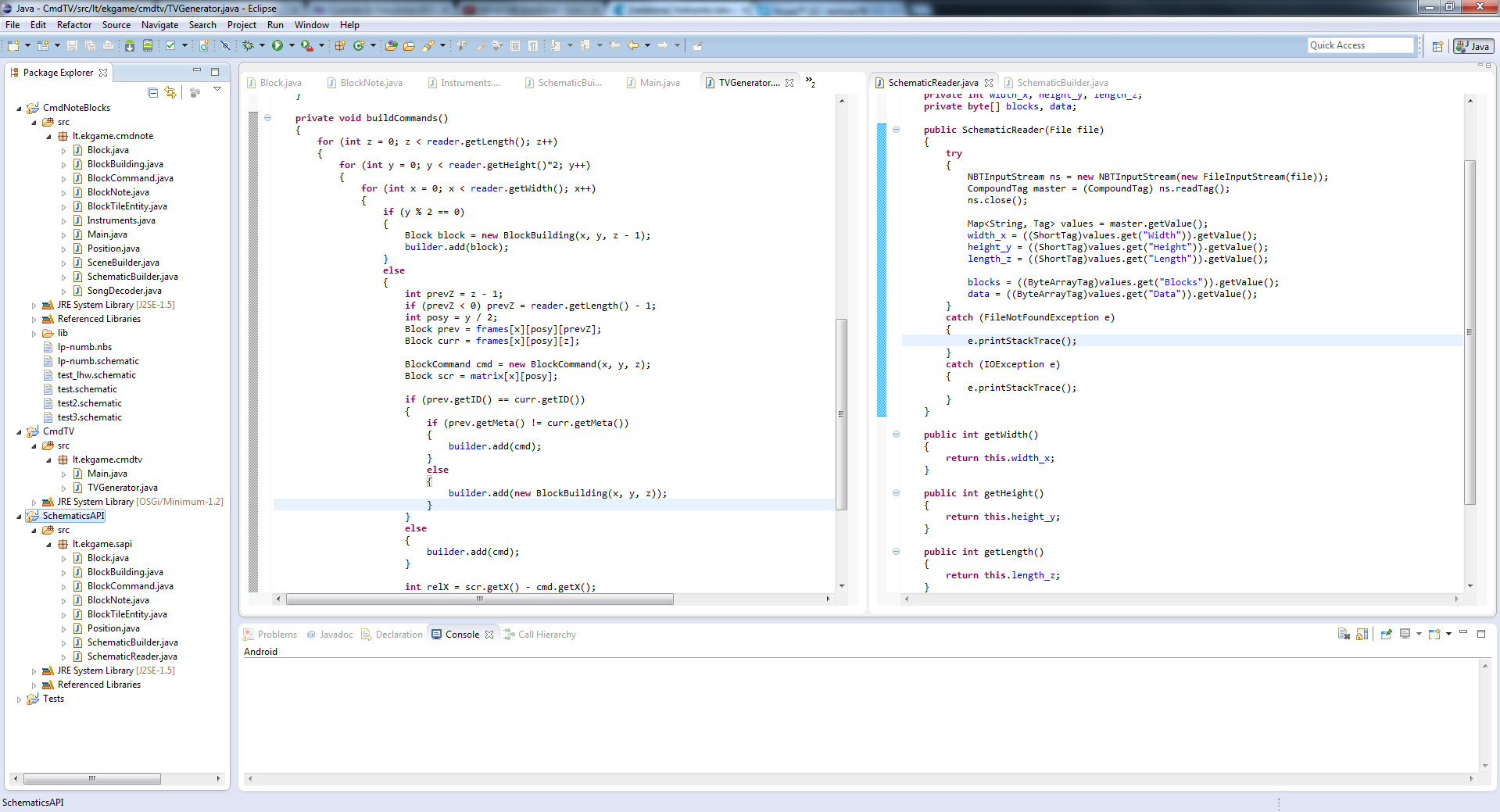
Task: Click the Quick Access search field
Action: (x=1360, y=45)
